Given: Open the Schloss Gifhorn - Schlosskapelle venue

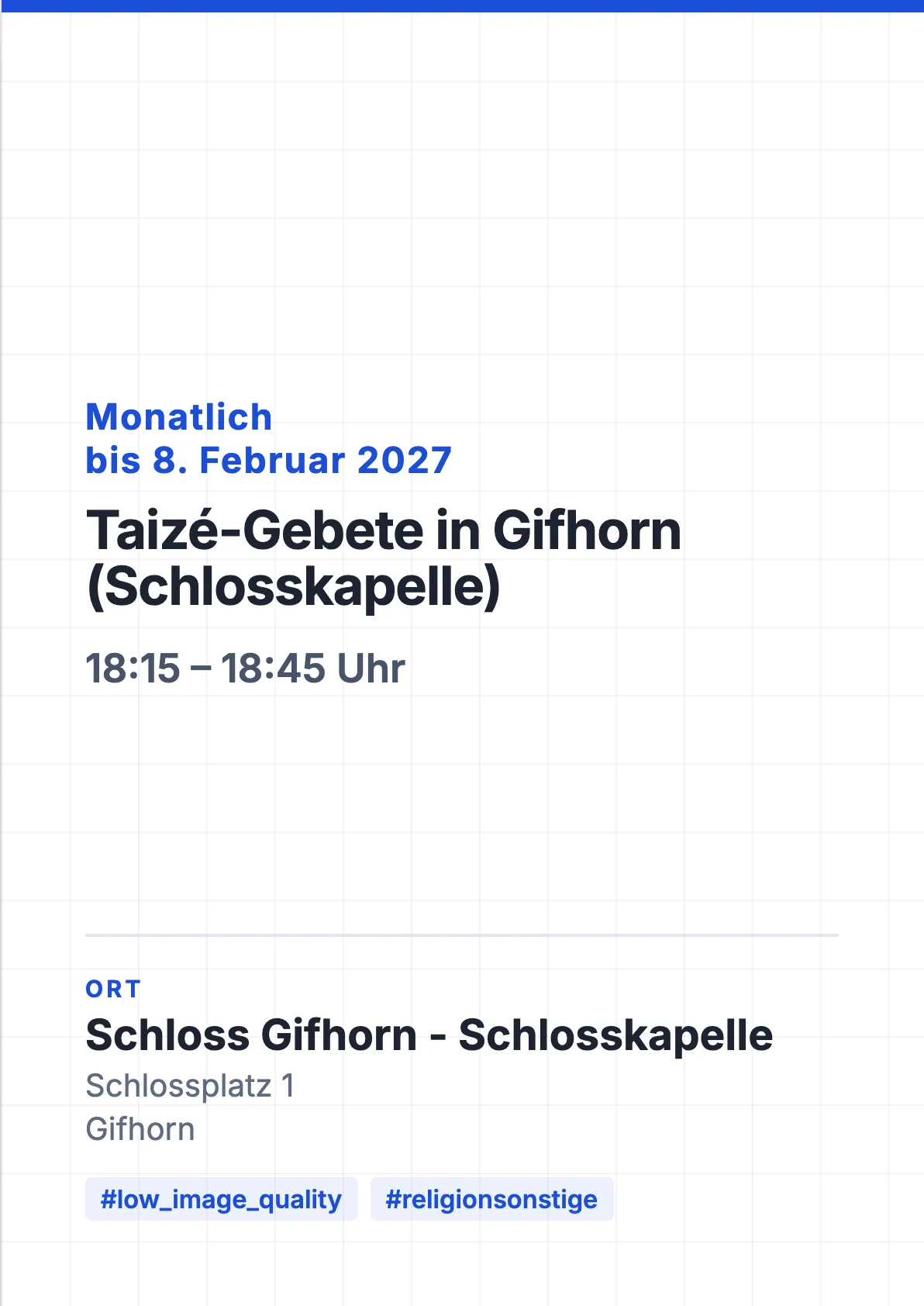Looking at the screenshot, I should [429, 1035].
